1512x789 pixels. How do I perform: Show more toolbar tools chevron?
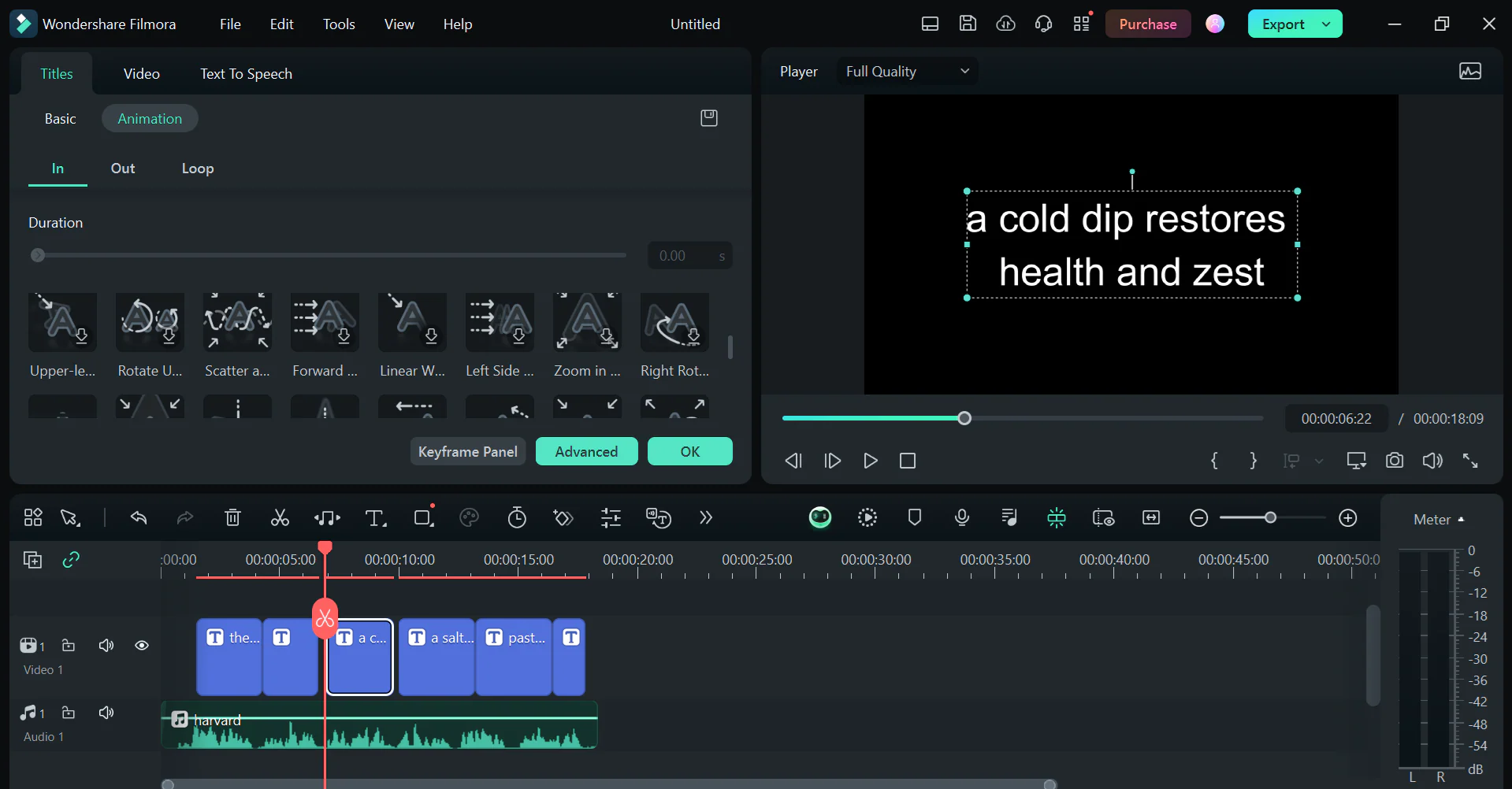[705, 518]
